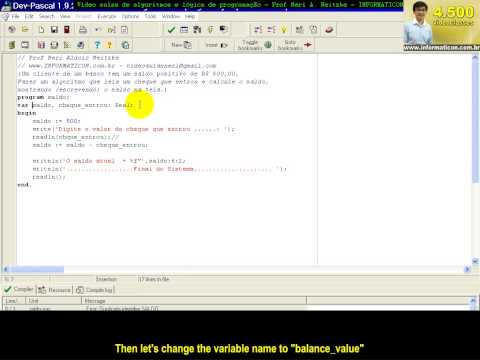Click the editor vertical scroll up arrow
Screen dimensions: 480x360
475,57
